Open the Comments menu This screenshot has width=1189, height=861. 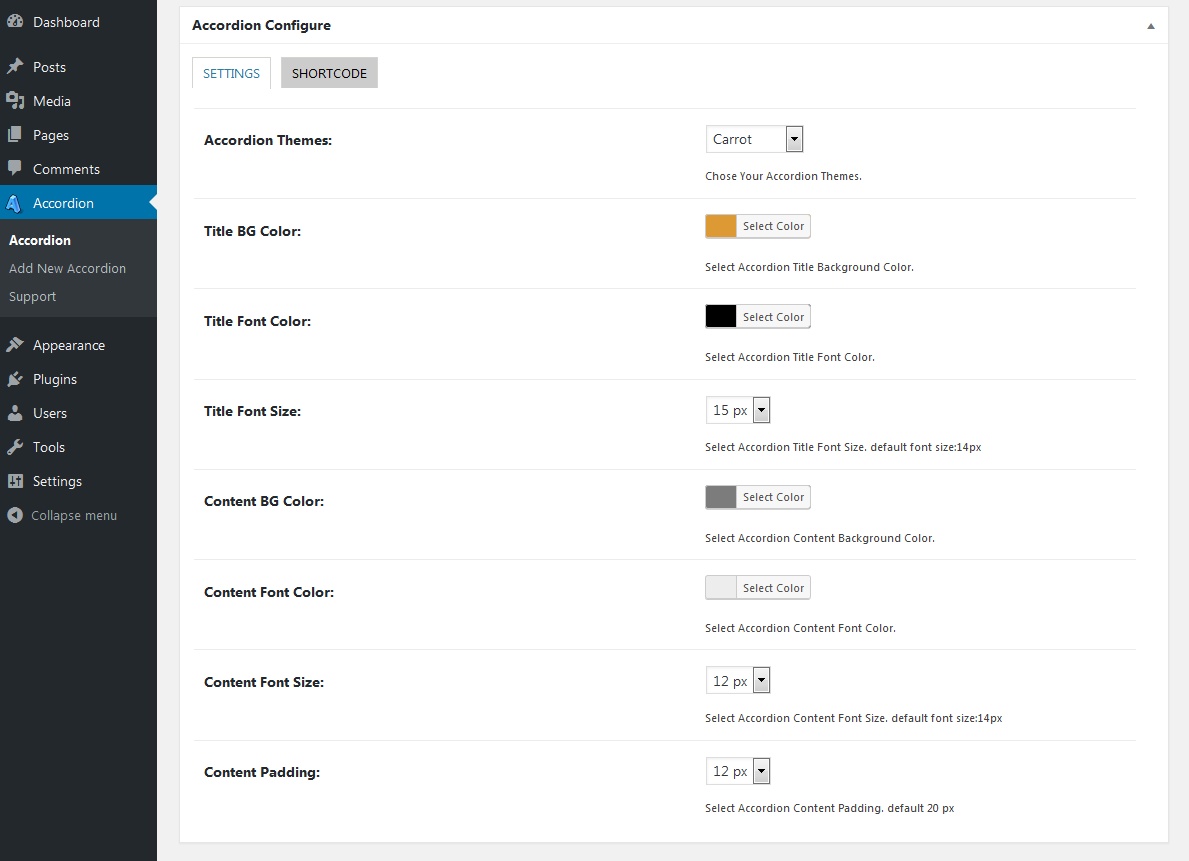66,169
